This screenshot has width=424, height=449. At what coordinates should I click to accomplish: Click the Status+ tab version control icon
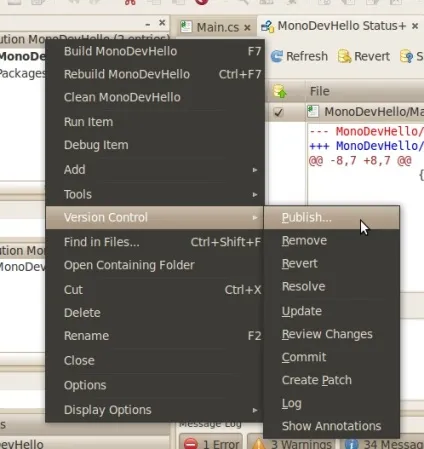click(x=267, y=26)
